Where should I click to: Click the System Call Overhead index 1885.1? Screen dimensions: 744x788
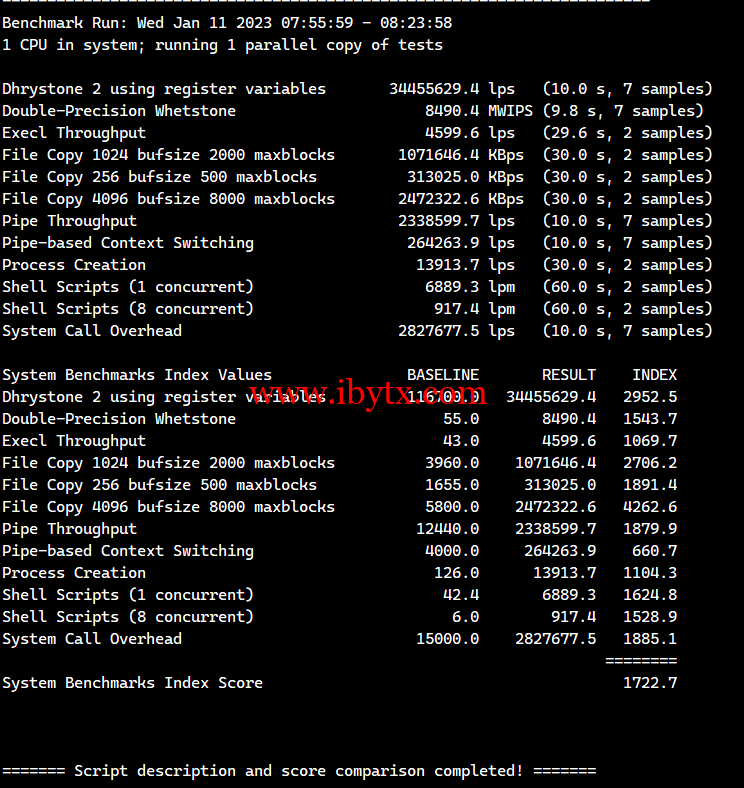(x=649, y=639)
